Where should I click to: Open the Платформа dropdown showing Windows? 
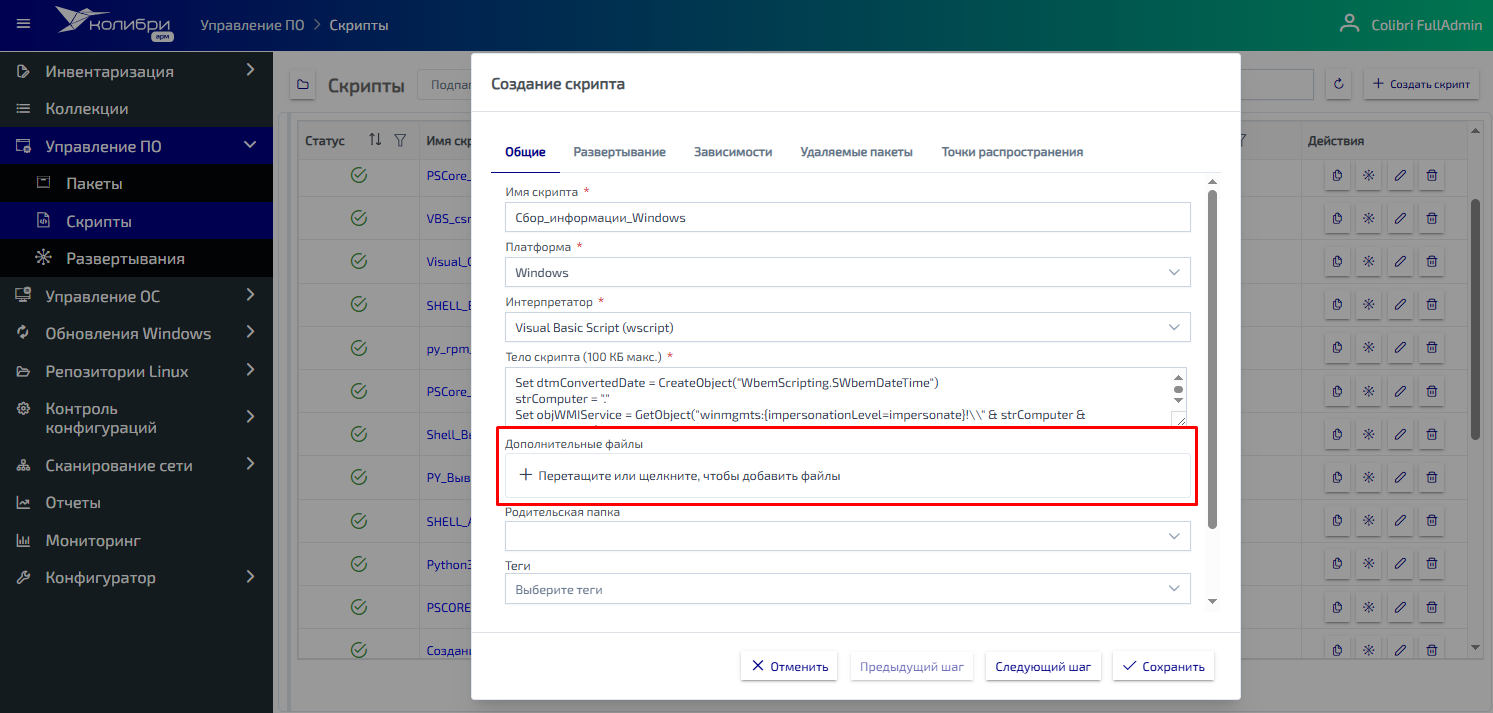[847, 272]
